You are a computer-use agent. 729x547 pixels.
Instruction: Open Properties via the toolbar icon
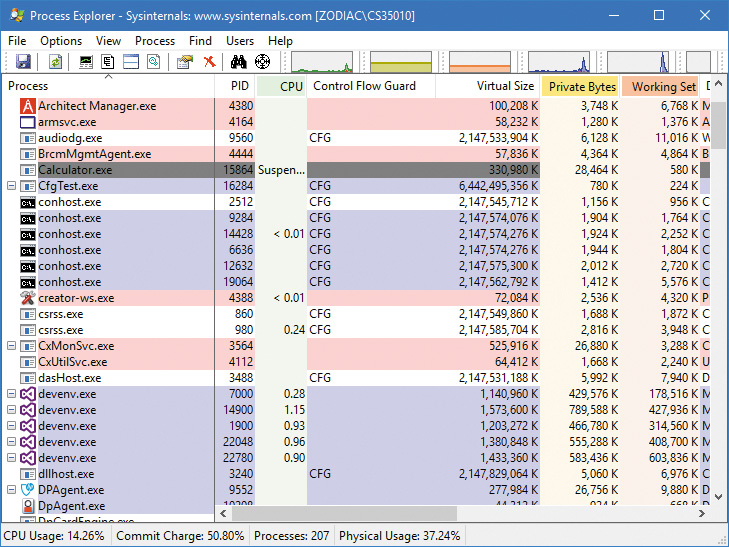point(184,62)
